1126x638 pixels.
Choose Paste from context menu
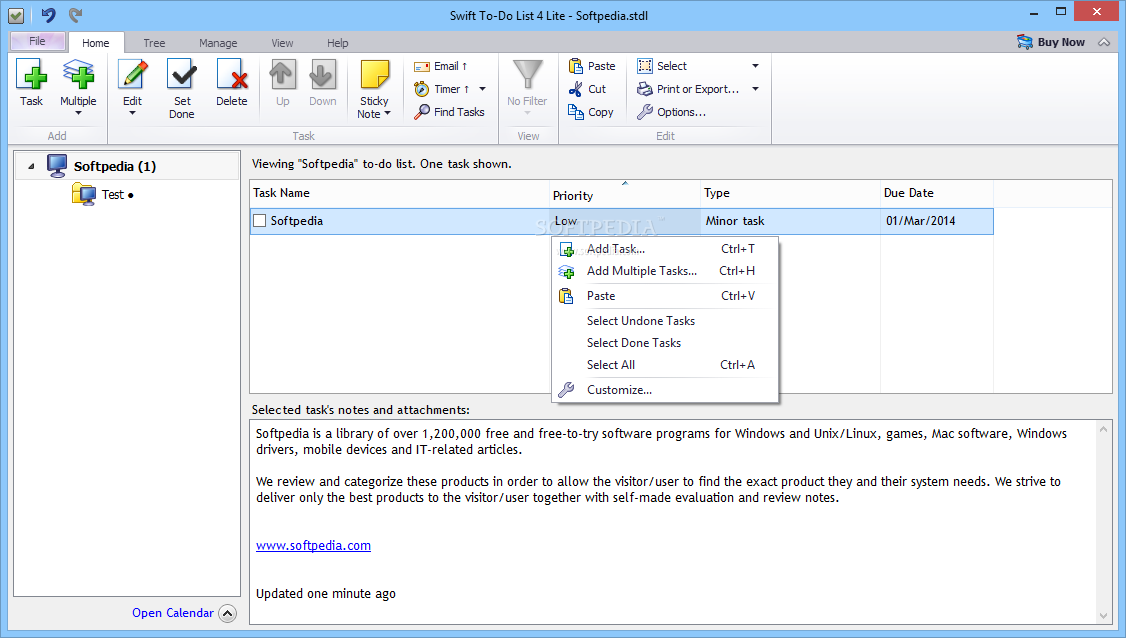click(x=665, y=296)
